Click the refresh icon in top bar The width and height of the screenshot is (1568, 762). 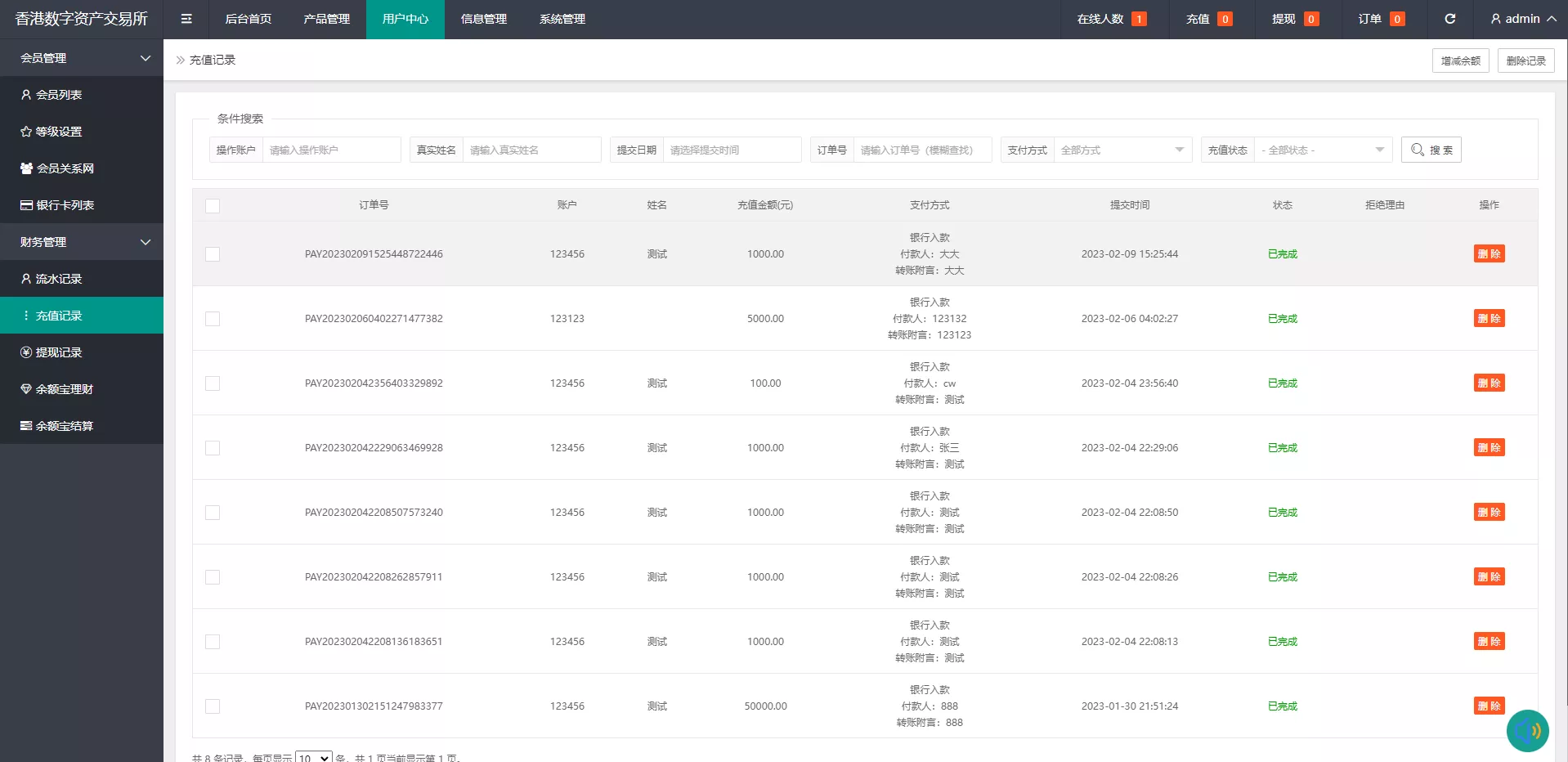pyautogui.click(x=1449, y=19)
